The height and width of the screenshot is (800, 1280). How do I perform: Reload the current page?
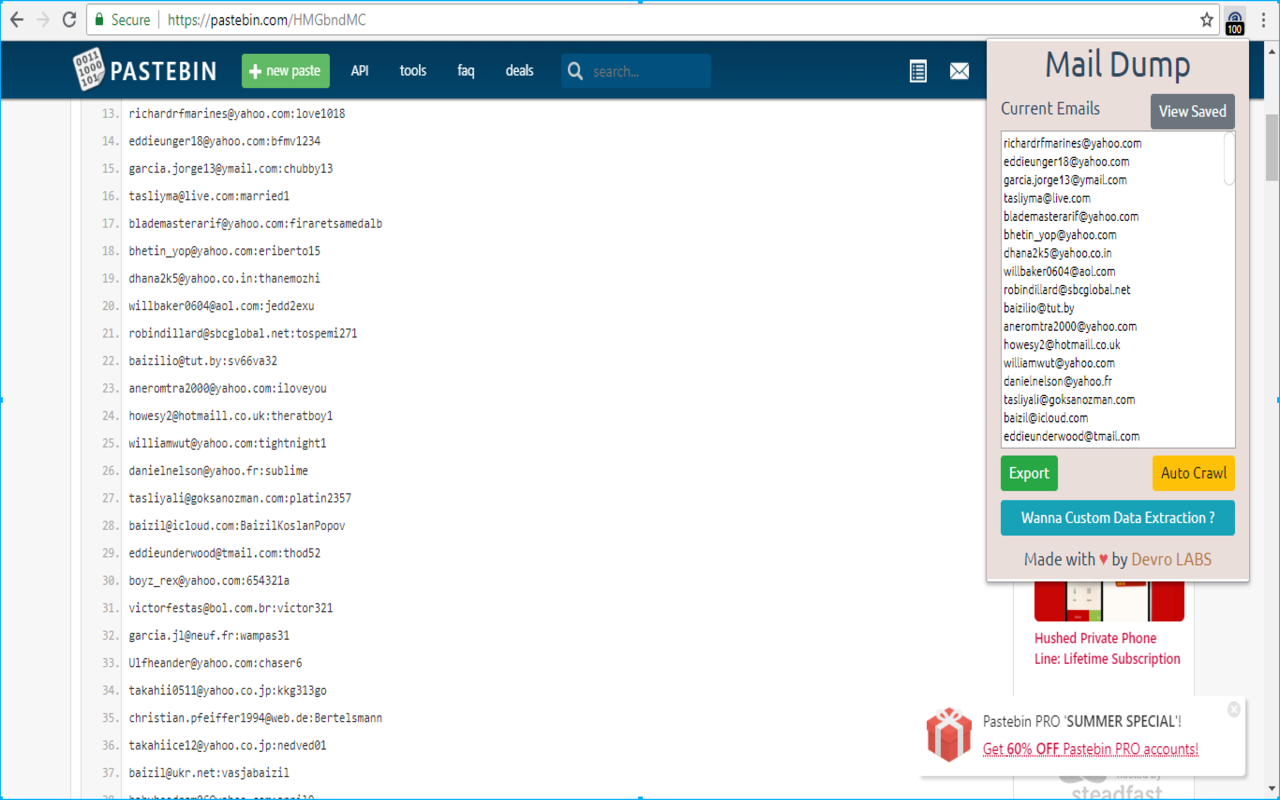click(x=69, y=19)
